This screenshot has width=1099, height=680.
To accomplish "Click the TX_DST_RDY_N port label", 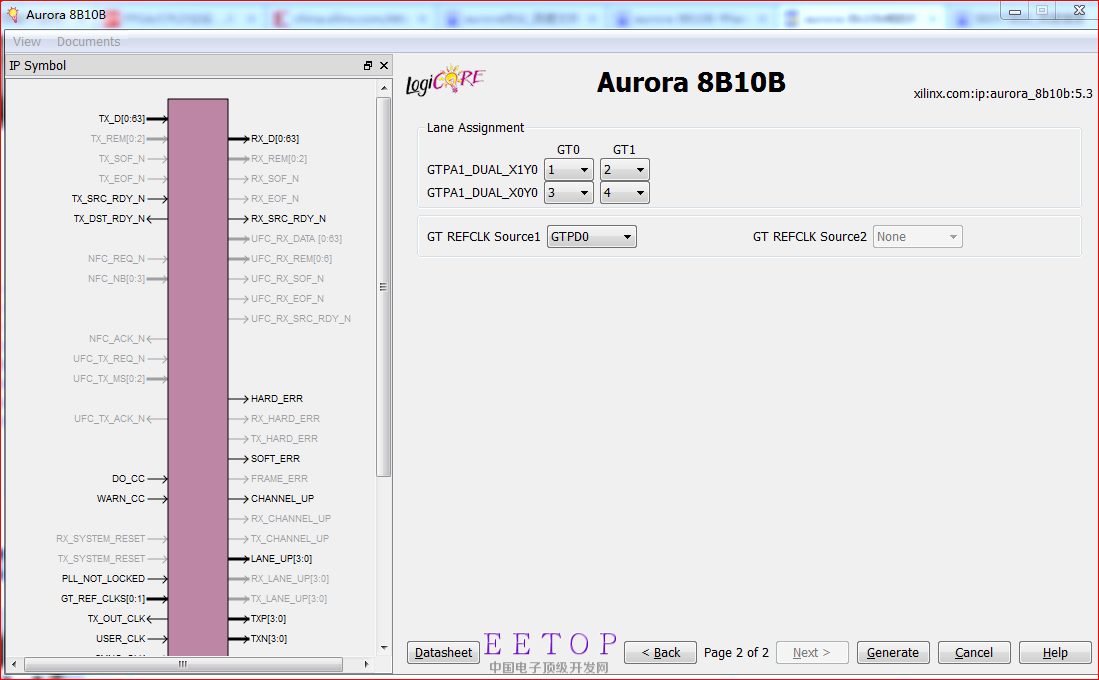I will [x=109, y=219].
